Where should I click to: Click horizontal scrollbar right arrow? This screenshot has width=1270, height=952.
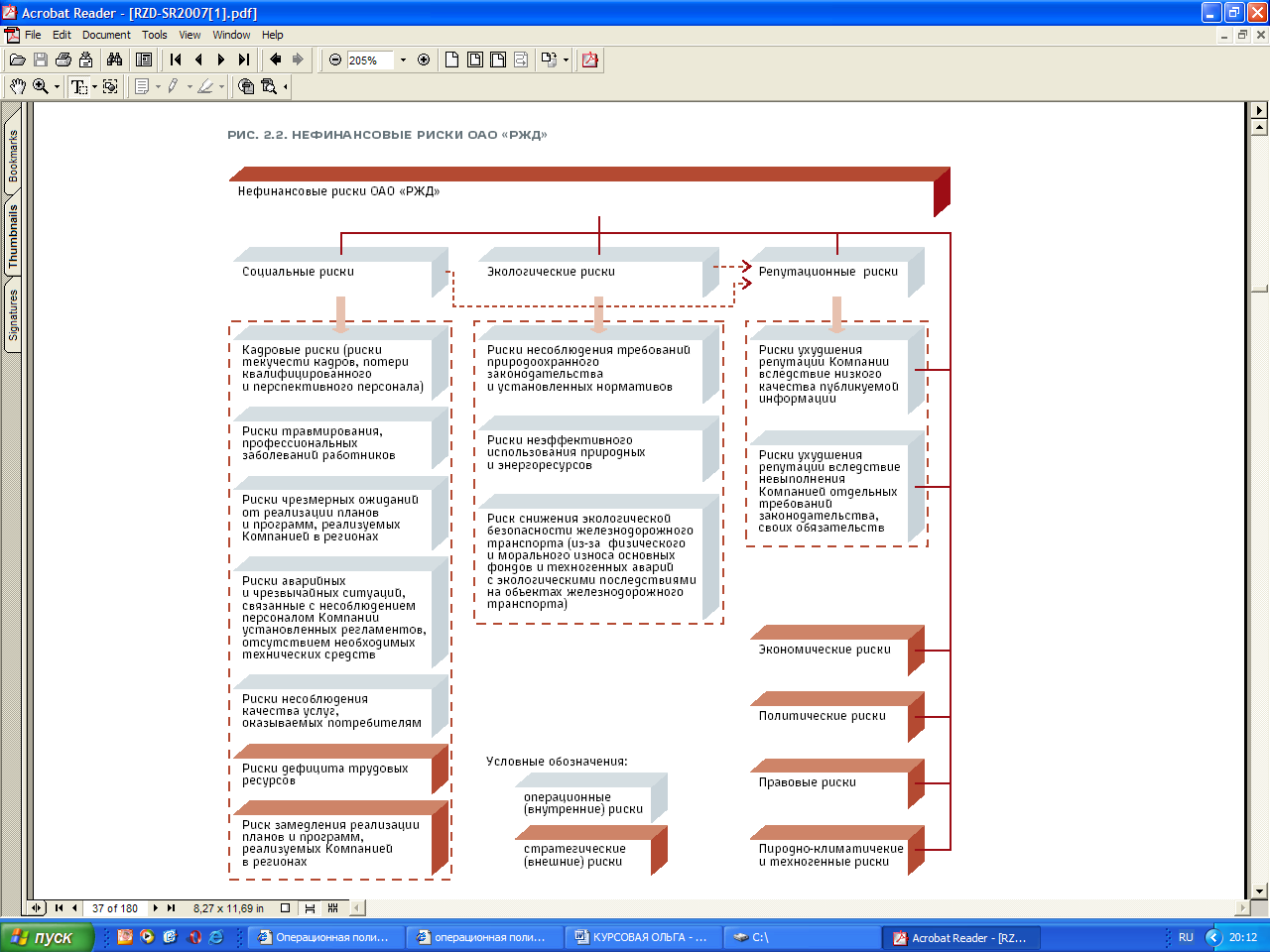tap(1242, 907)
